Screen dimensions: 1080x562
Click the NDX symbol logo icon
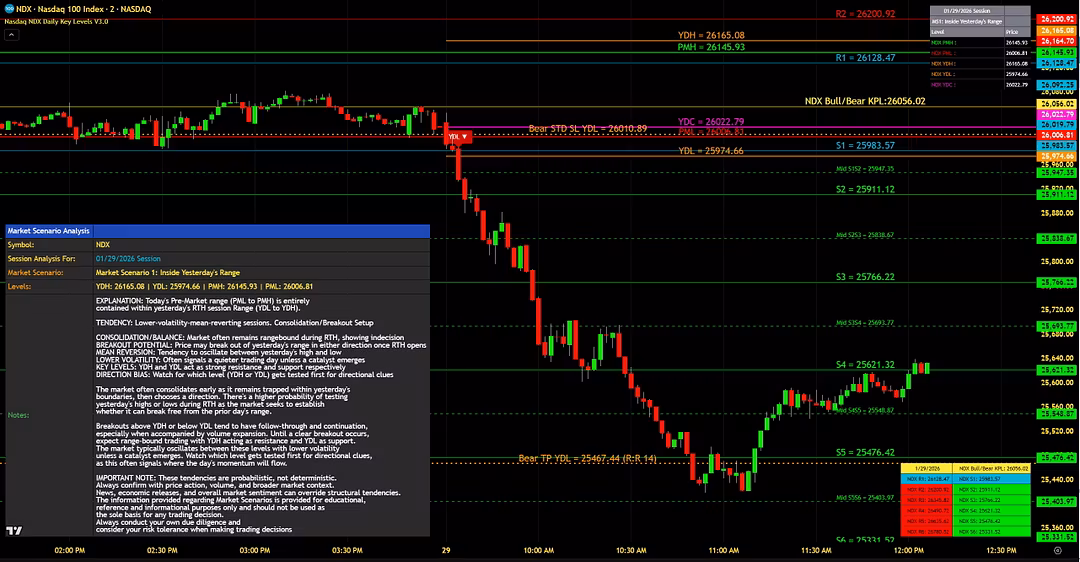pyautogui.click(x=9, y=8)
